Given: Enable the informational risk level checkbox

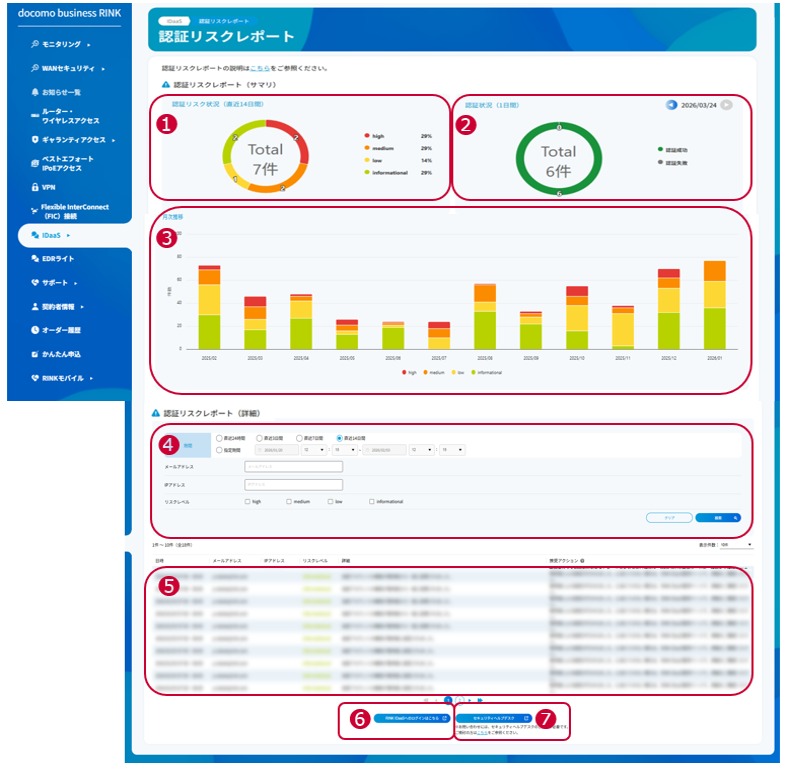Looking at the screenshot, I should tap(372, 501).
